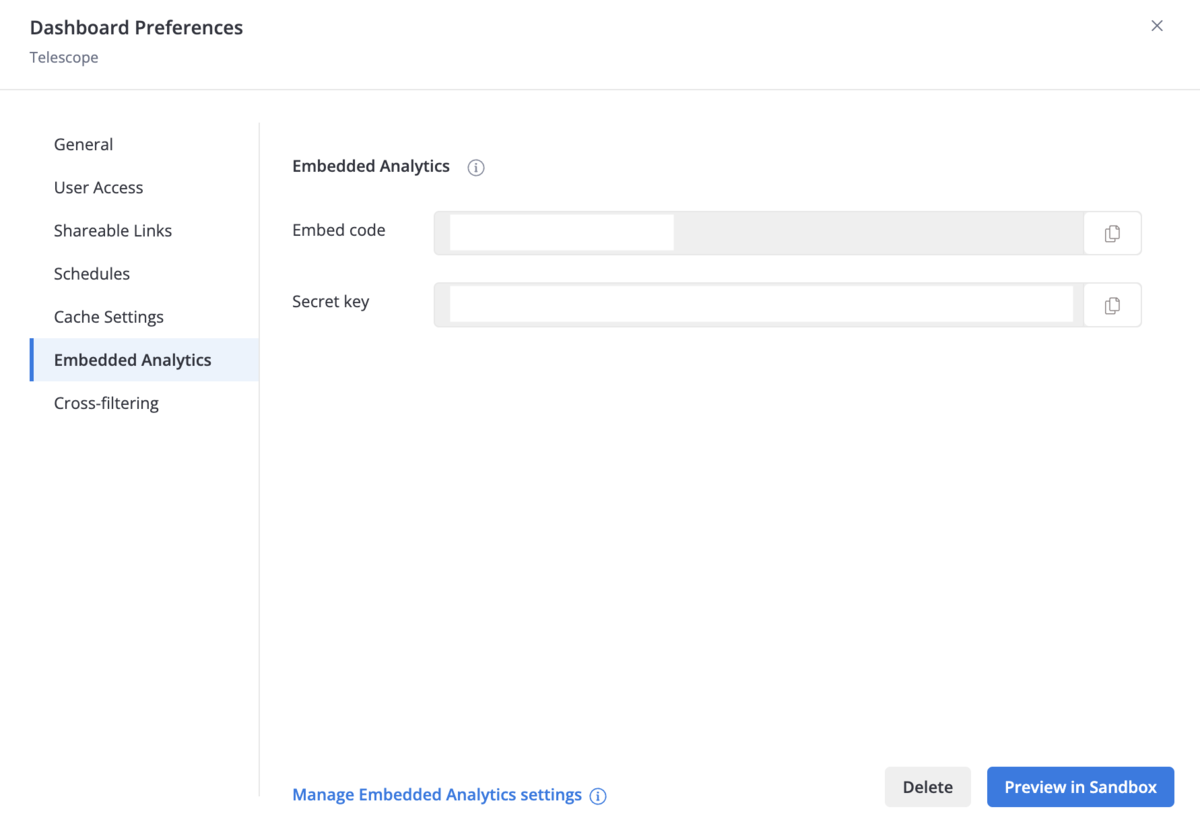Screen dimensions: 1200x826
Task: Click the Manage Embedded Analytics settings link
Action: pyautogui.click(x=437, y=795)
